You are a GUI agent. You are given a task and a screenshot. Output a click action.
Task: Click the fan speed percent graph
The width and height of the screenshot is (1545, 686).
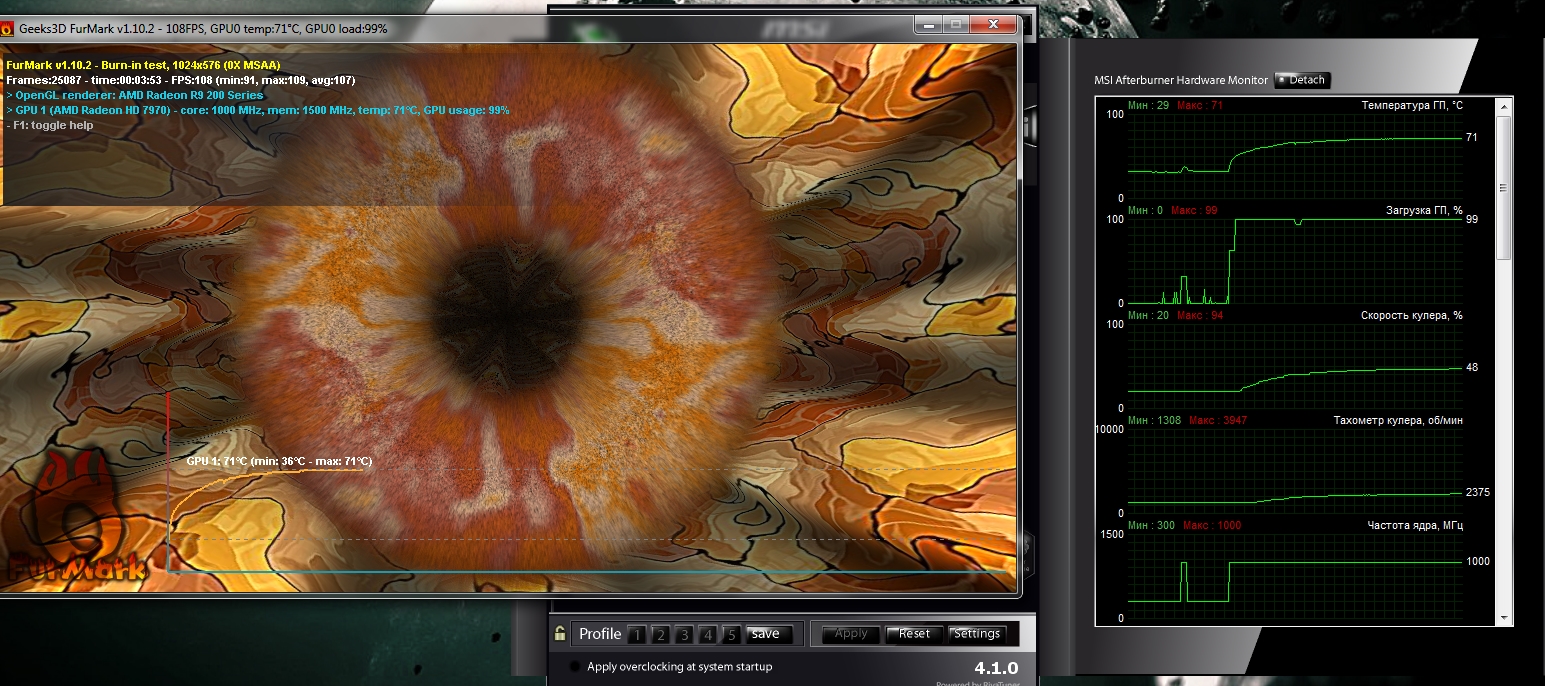(1293, 366)
